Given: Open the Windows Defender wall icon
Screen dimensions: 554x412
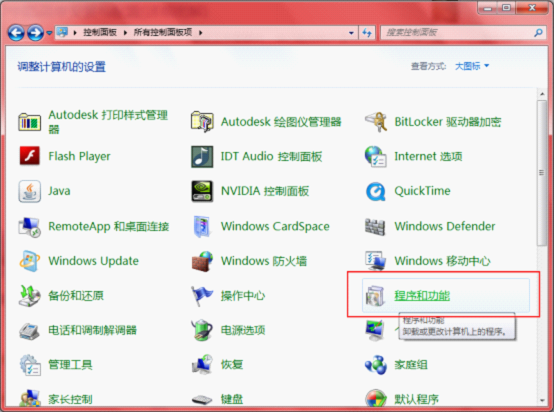Looking at the screenshot, I should point(375,226).
